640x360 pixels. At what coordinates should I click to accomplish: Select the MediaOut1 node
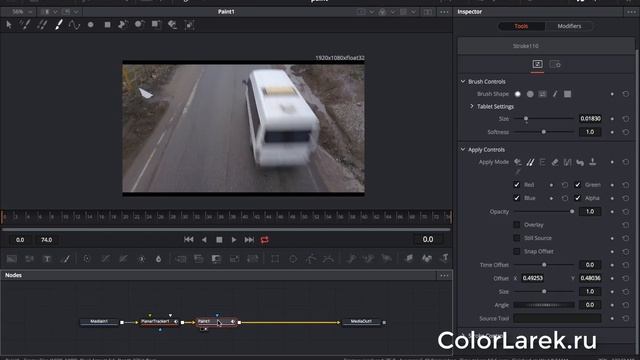coord(361,322)
